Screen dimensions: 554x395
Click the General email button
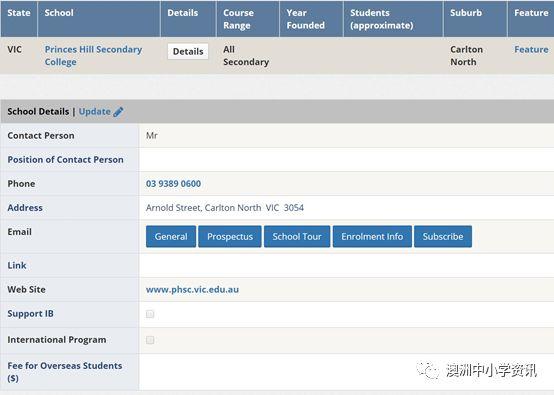(x=171, y=236)
